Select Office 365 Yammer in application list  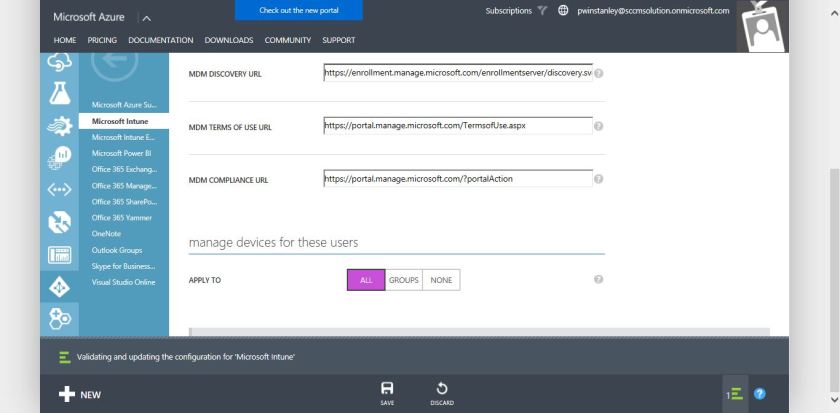click(x=124, y=217)
